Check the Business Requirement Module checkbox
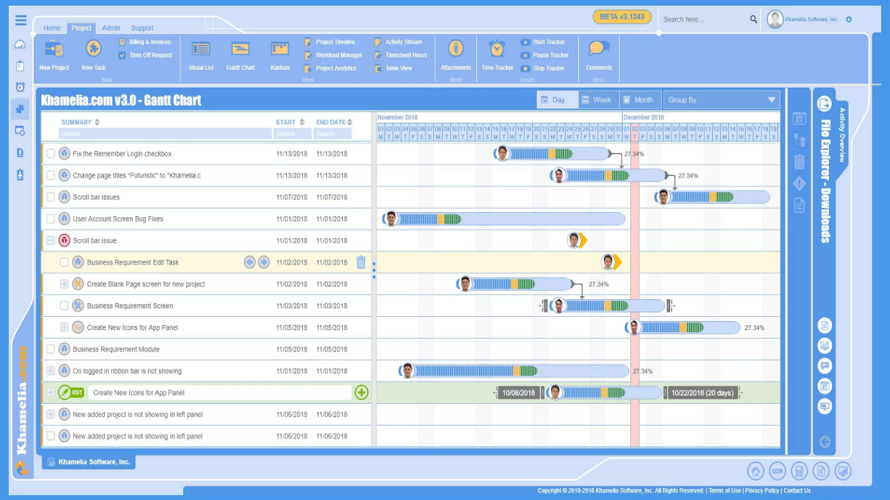 coord(51,350)
